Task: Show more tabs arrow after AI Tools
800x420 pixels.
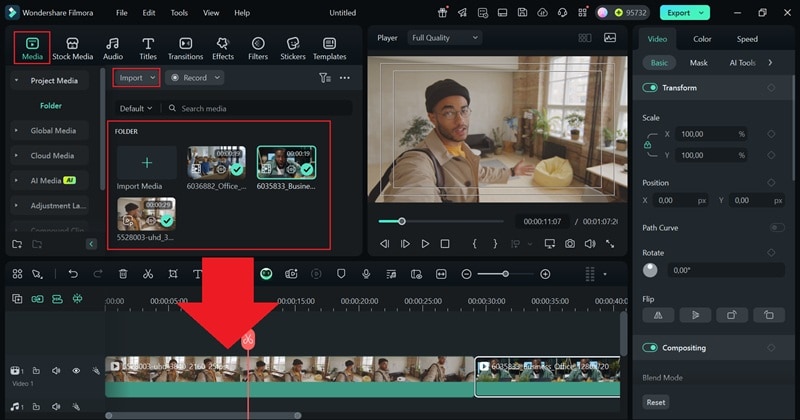Action: pyautogui.click(x=770, y=63)
